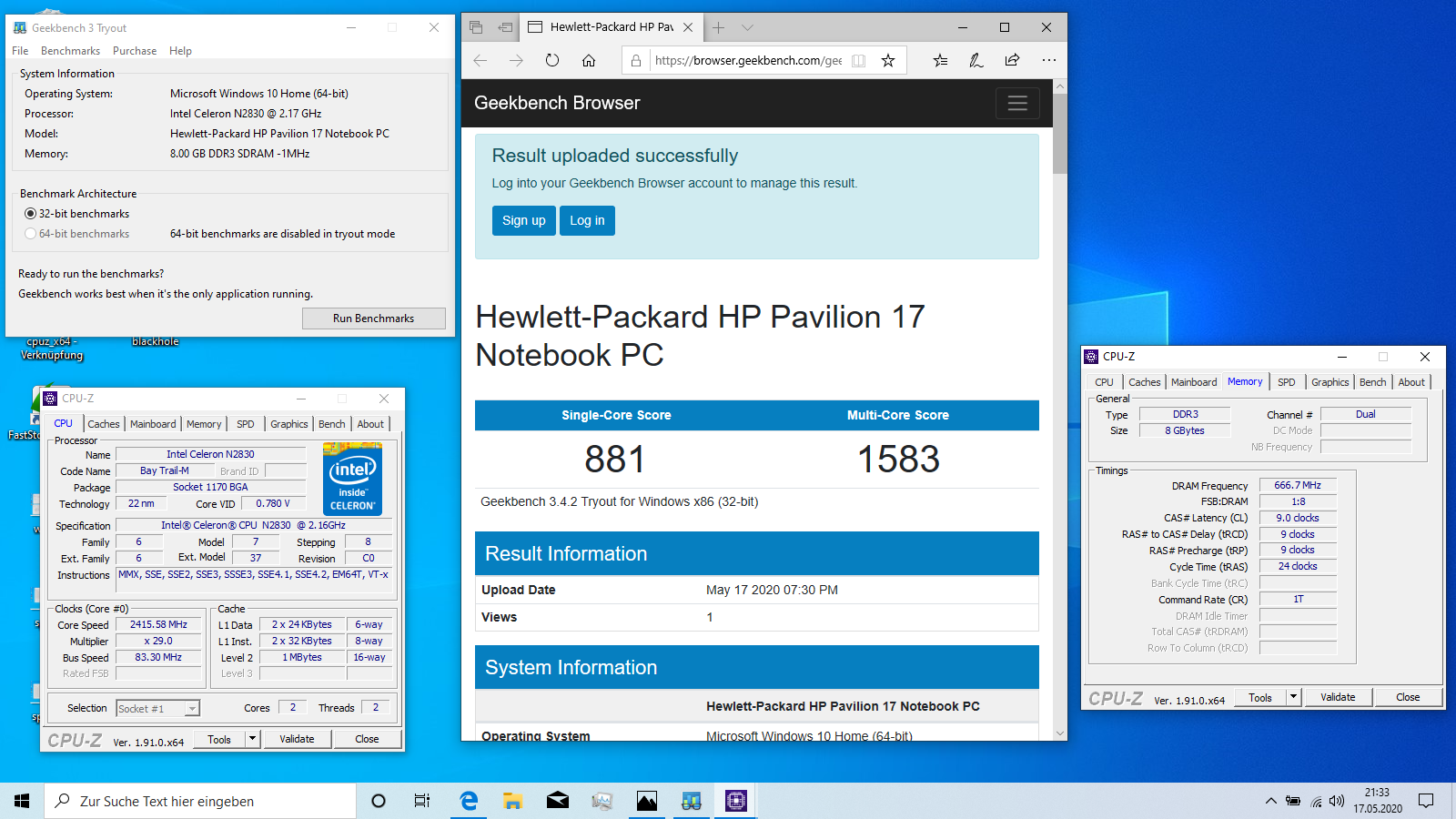Screen dimensions: 1456x819
Task: Open File Explorer from the taskbar
Action: pos(513,801)
